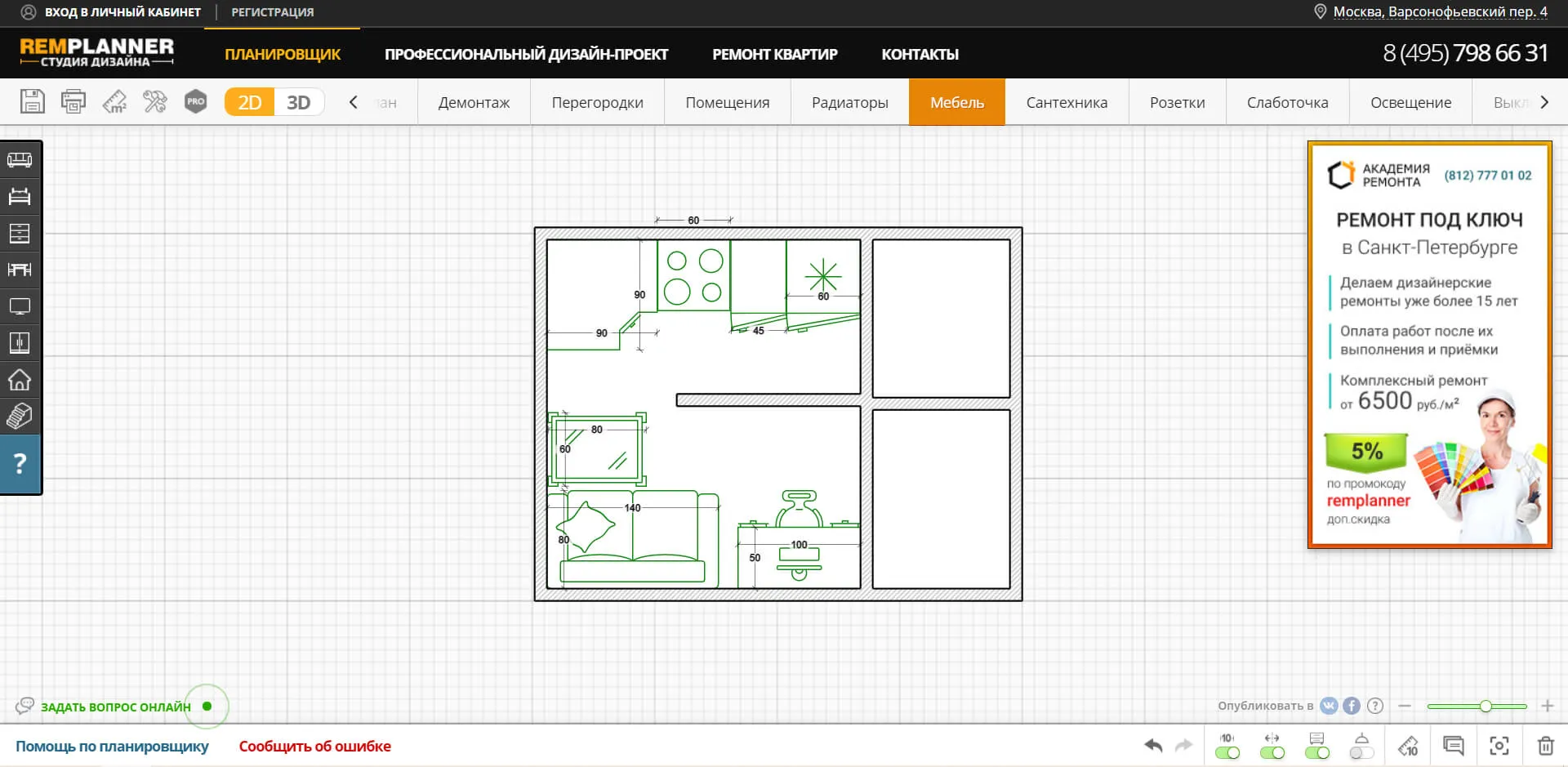Open Помощь по планировщику link
Viewport: 1568px width, 767px height.
pos(112,746)
